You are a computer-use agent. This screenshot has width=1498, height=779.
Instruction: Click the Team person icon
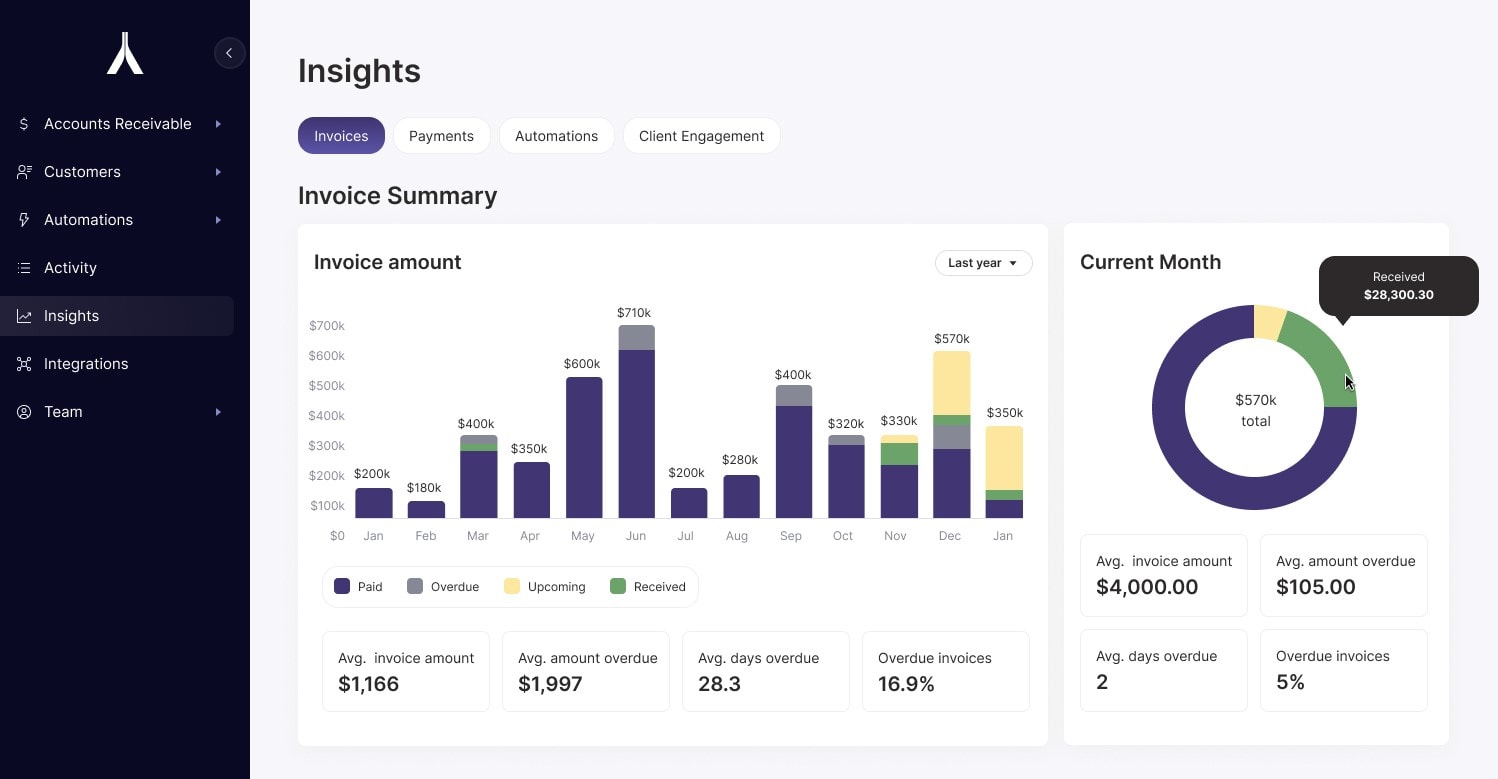point(24,412)
